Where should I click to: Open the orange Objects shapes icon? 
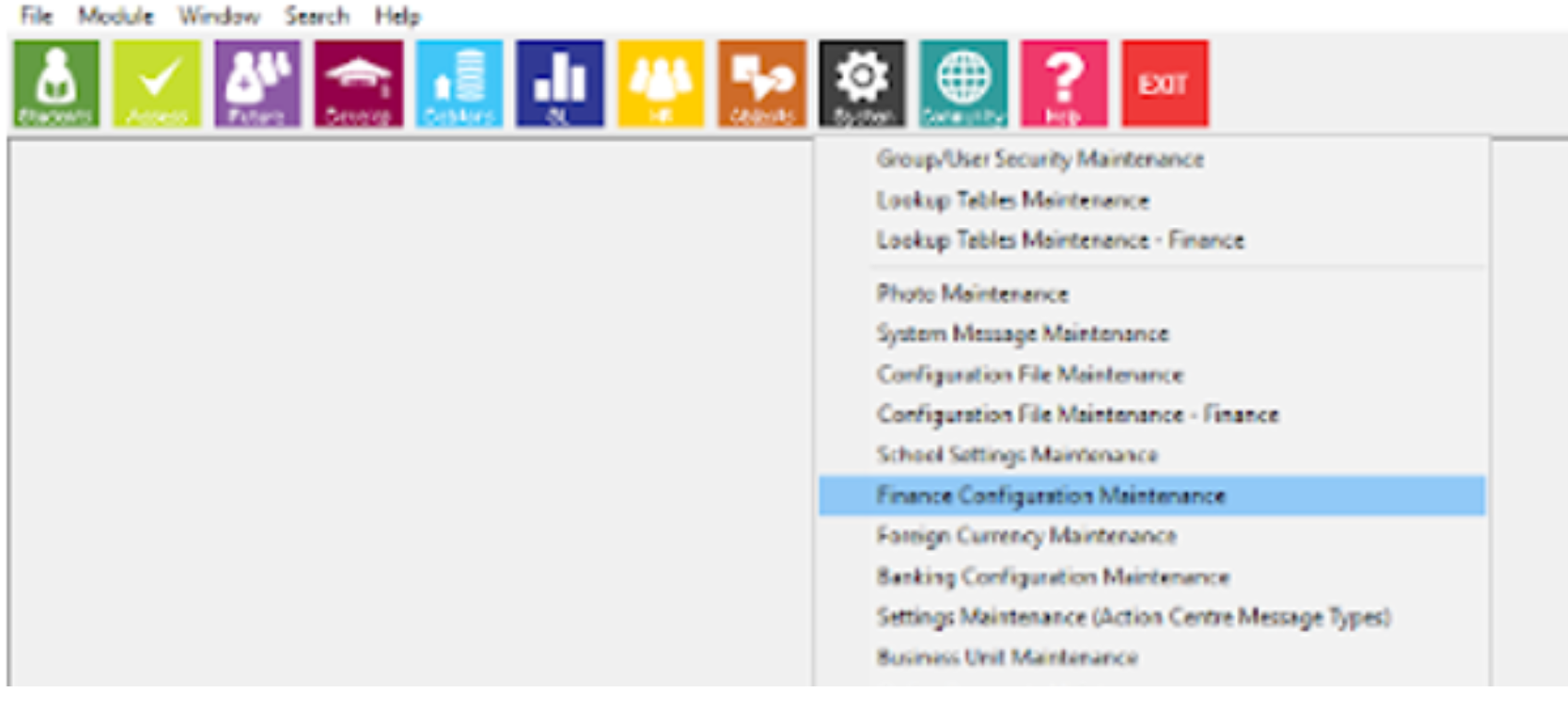[x=762, y=84]
